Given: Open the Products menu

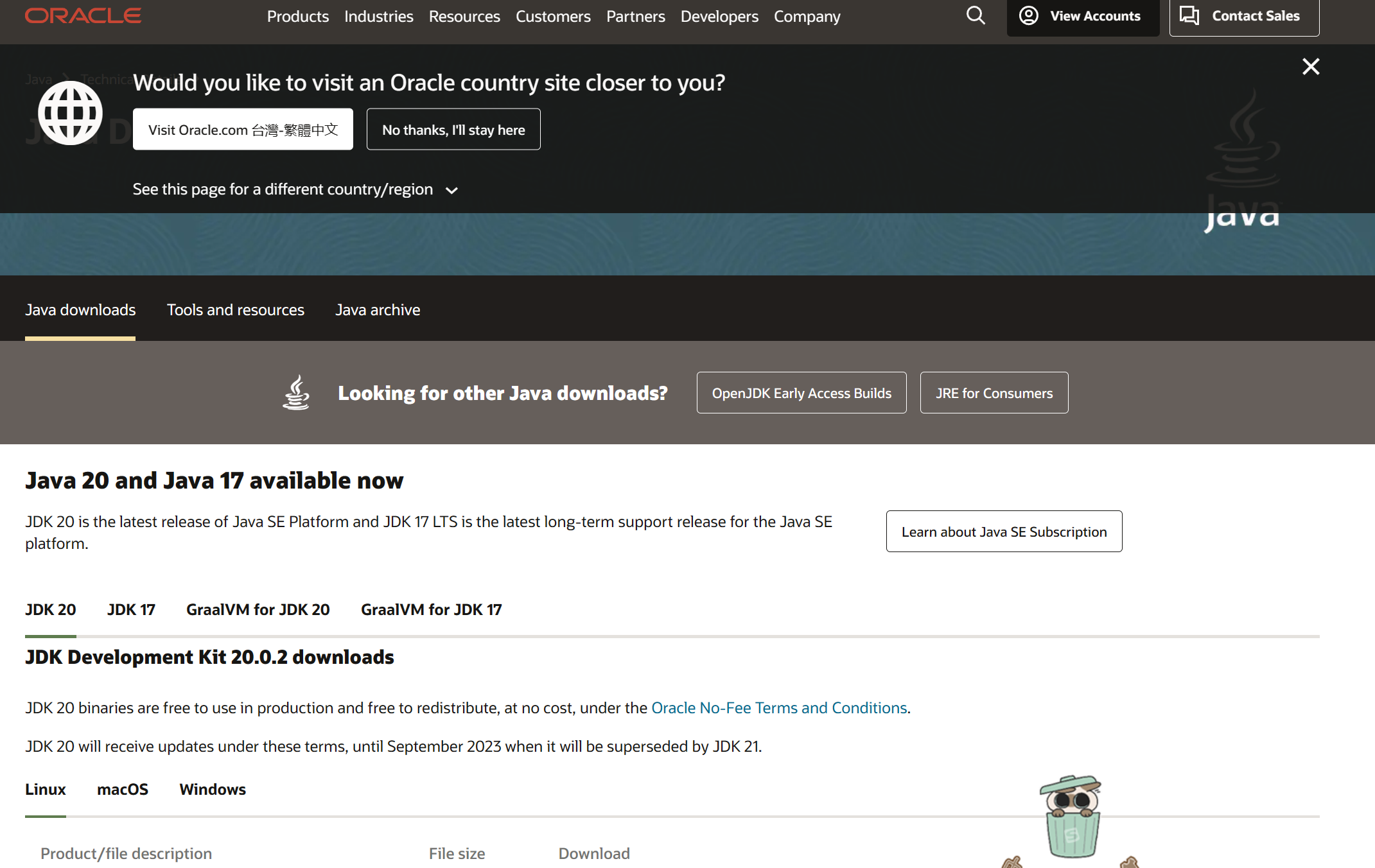Looking at the screenshot, I should click(x=297, y=17).
